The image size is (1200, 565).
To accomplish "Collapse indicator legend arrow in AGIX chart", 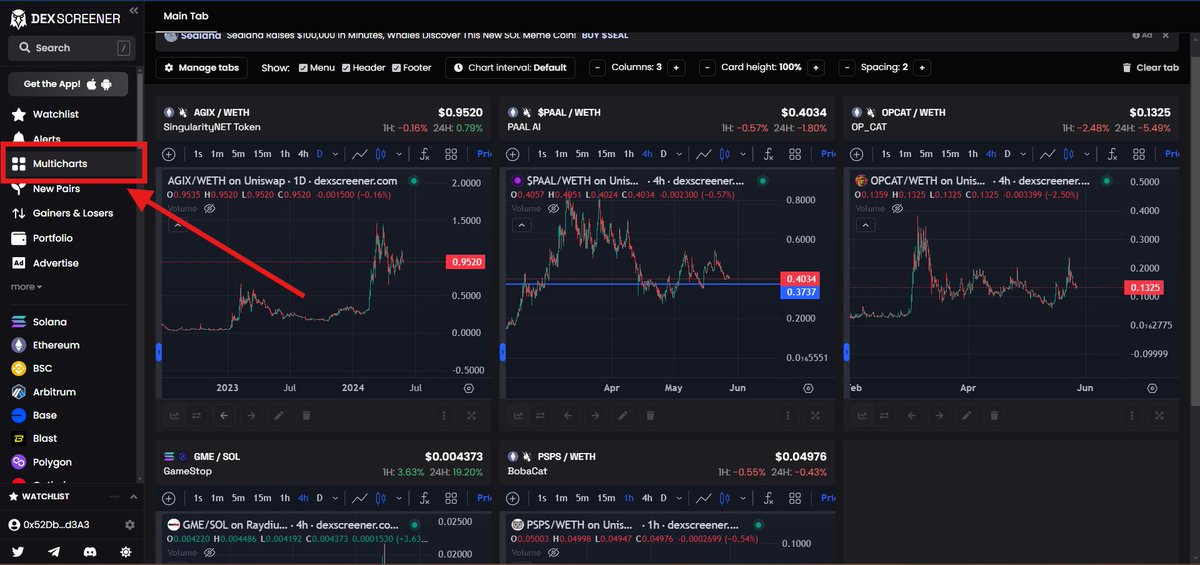I will (x=177, y=227).
